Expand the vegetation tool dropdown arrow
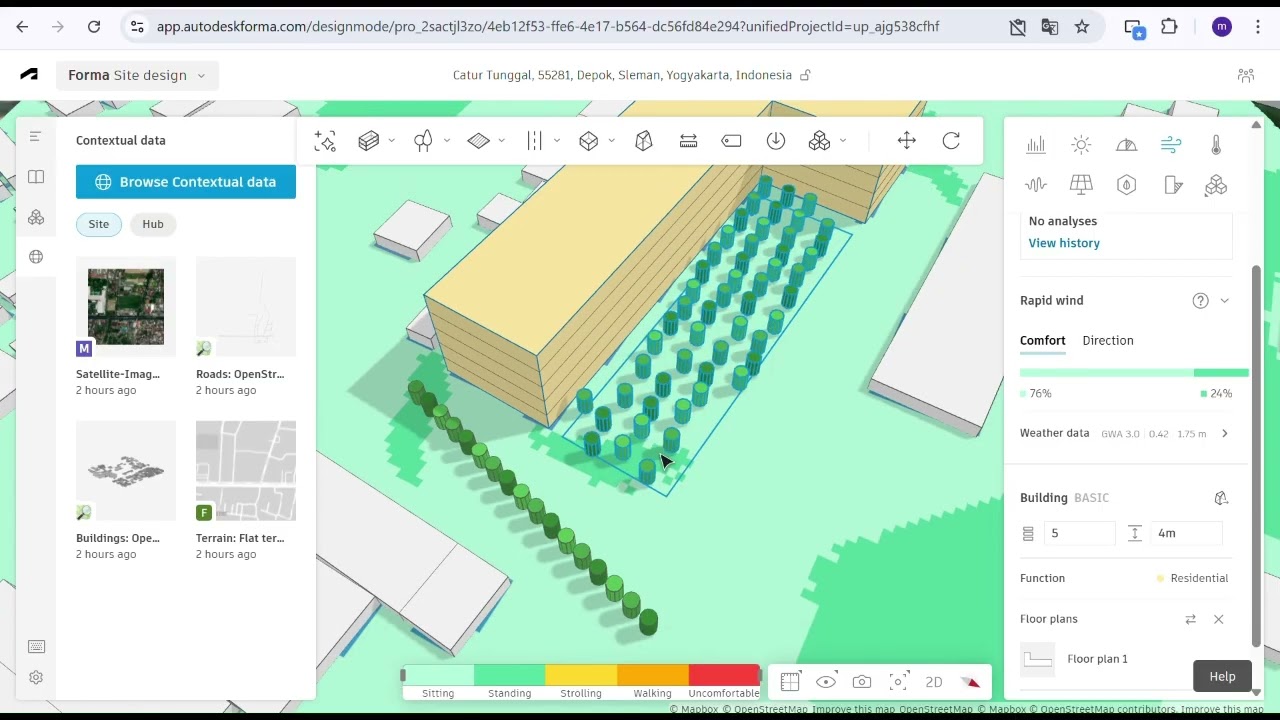Image resolution: width=1280 pixels, height=720 pixels. pos(447,141)
